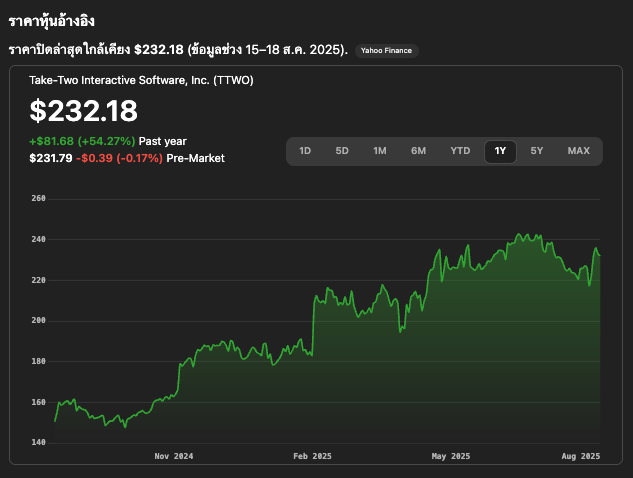Select the 1D time range
Screen dimensions: 633x478
pos(305,151)
